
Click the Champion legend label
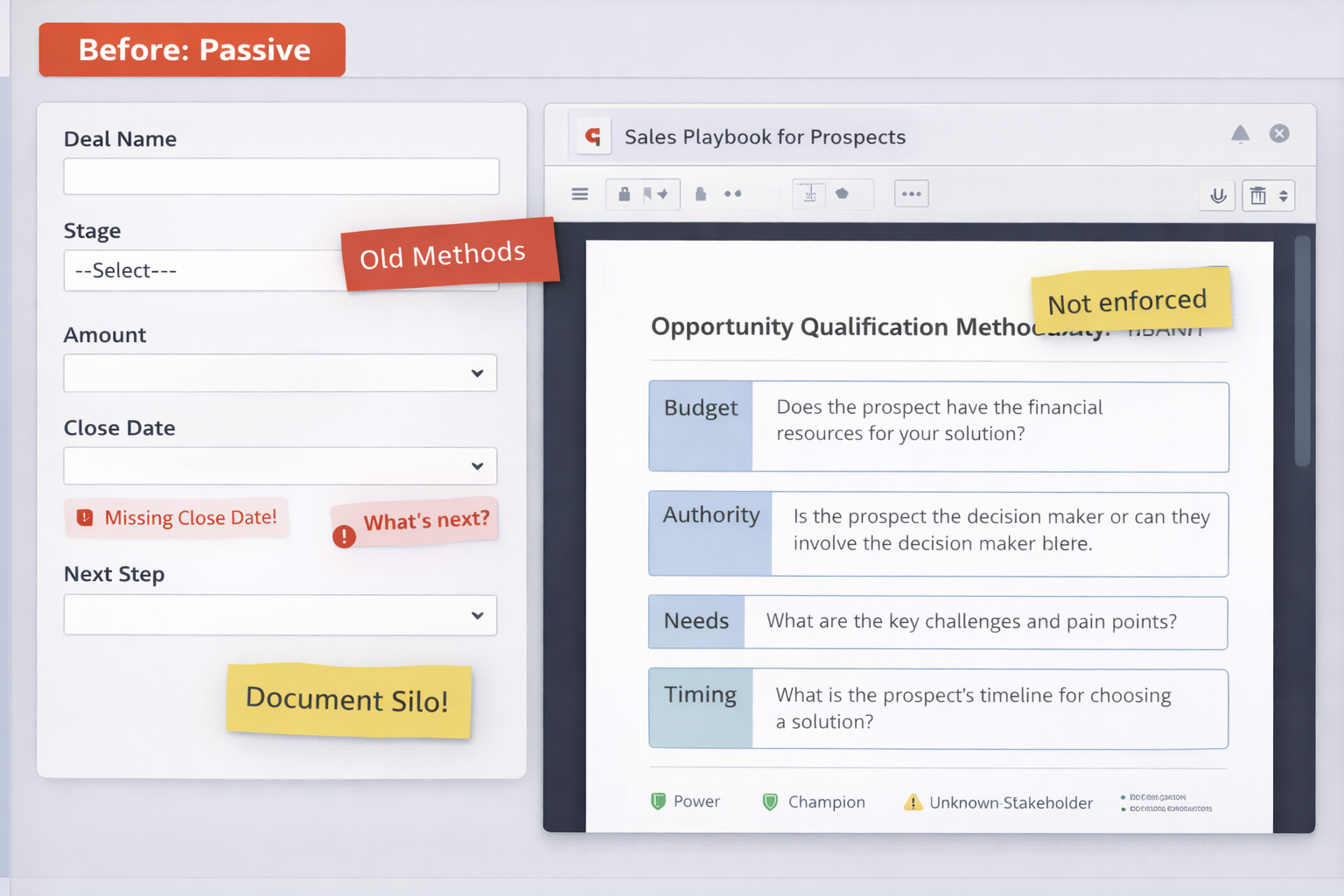[x=825, y=802]
